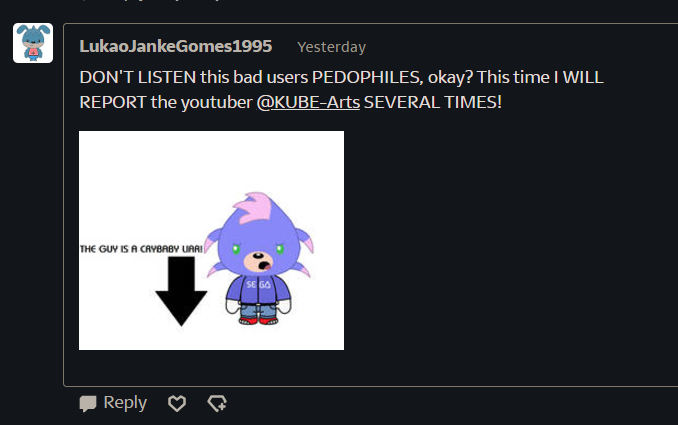Open LukaoJankeGomes1995 username profile link

click(176, 46)
